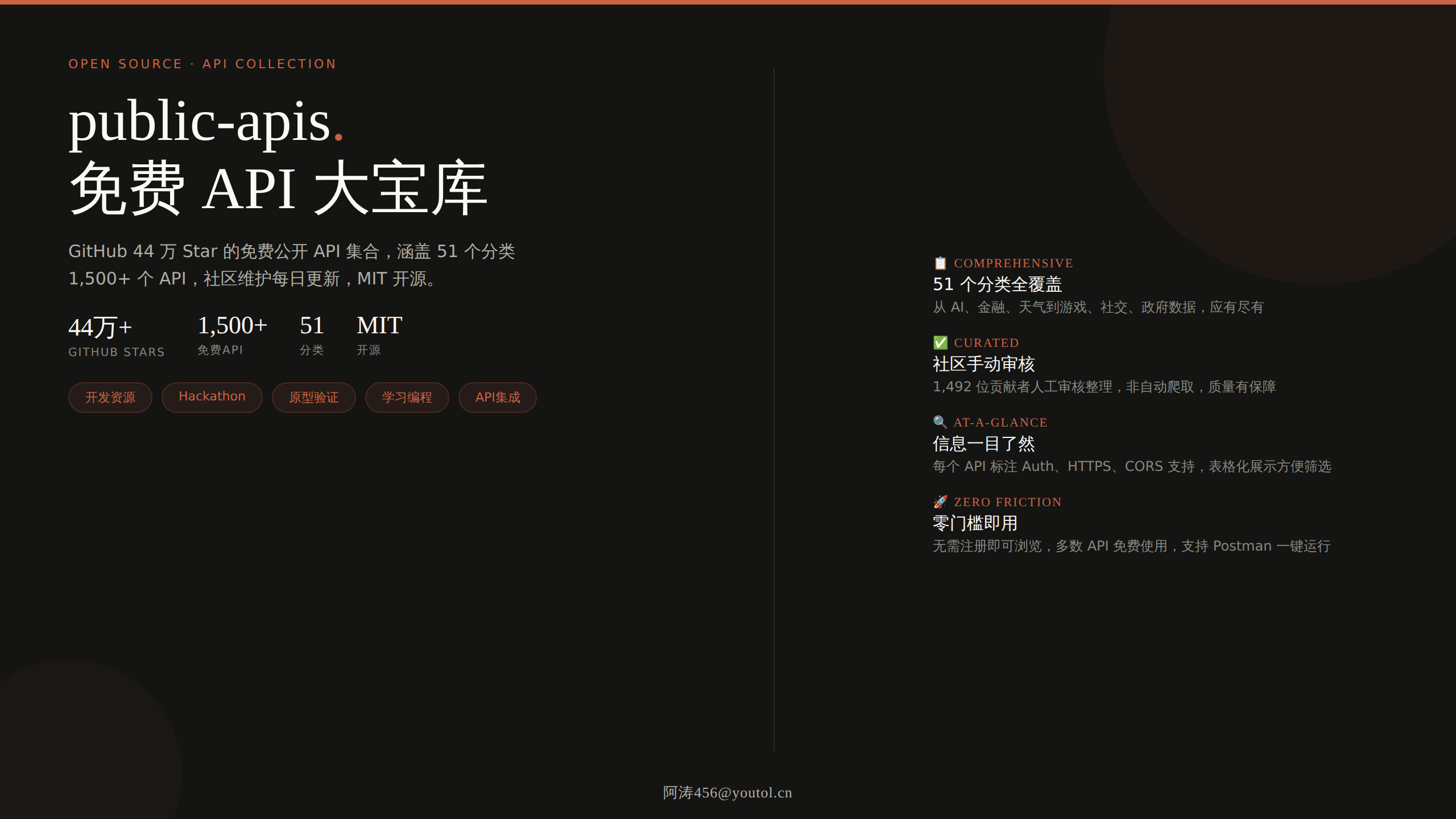Click the MIT license statistic value
1456x819 pixels.
tap(379, 325)
